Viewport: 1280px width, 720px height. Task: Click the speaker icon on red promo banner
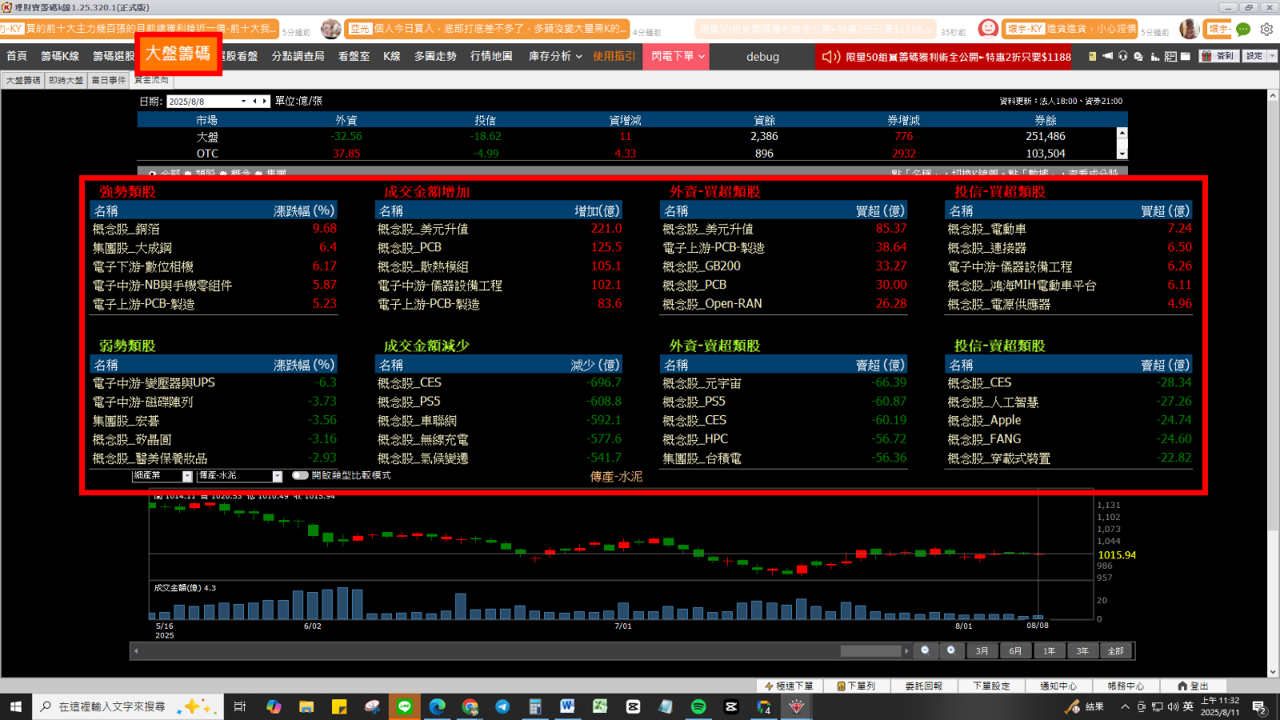click(x=830, y=57)
